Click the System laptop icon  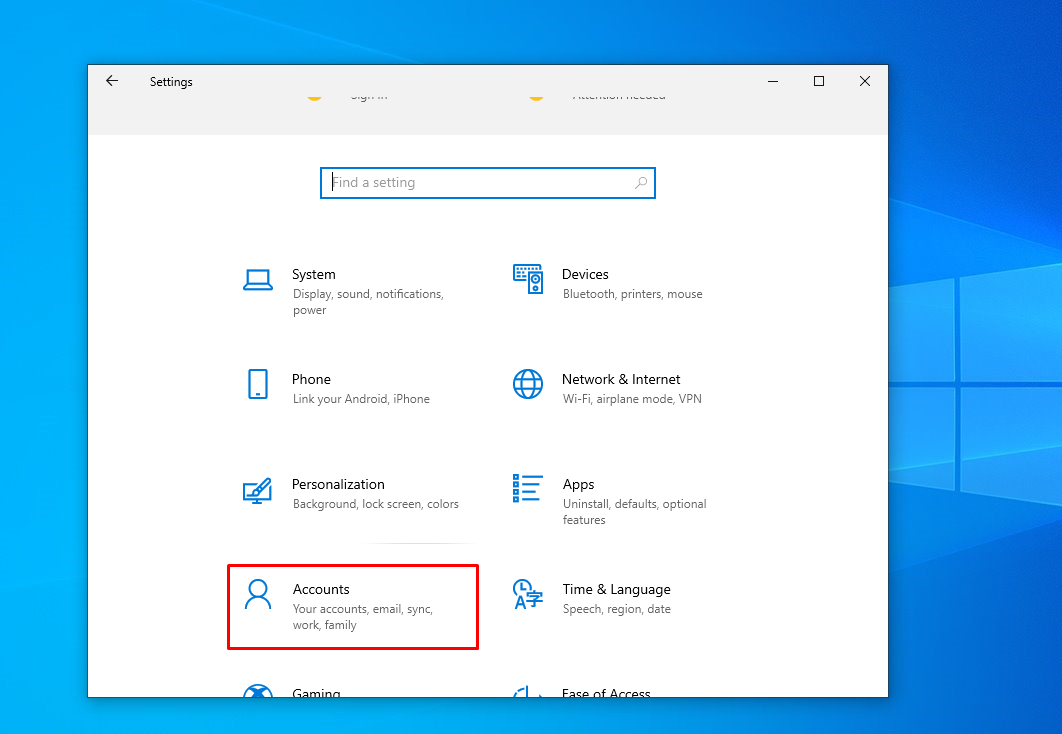(258, 280)
